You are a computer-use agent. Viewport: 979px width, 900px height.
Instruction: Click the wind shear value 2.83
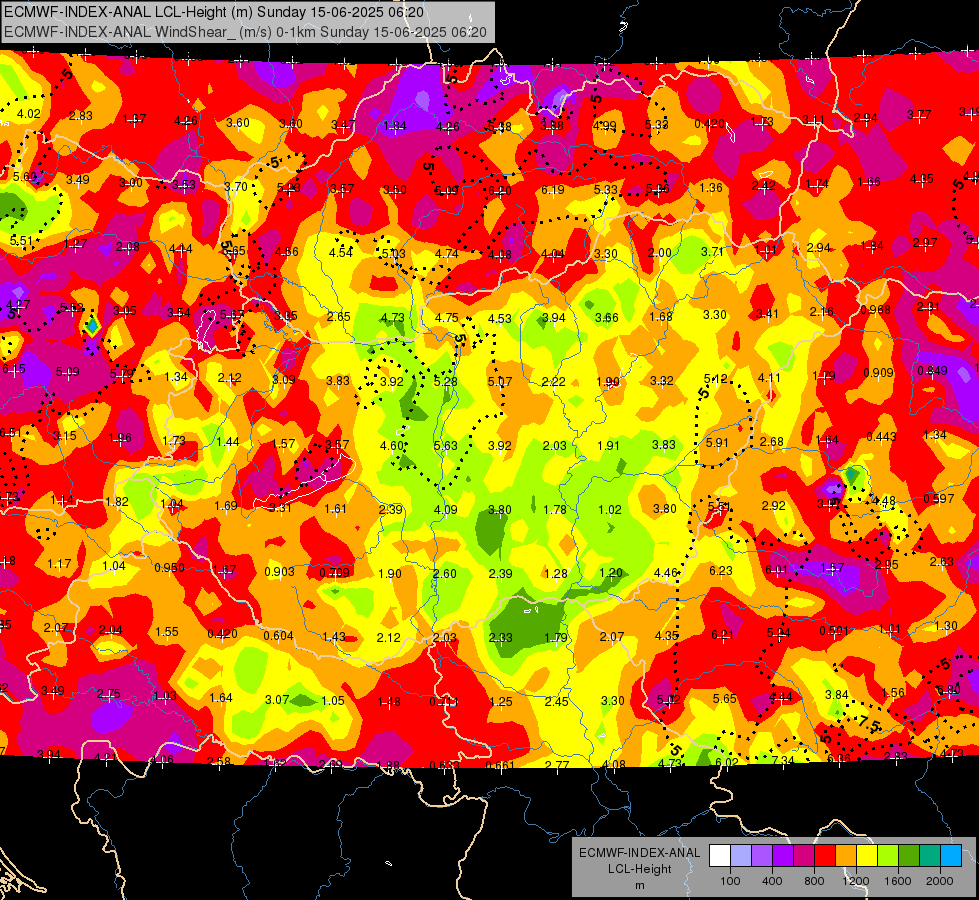pos(81,115)
